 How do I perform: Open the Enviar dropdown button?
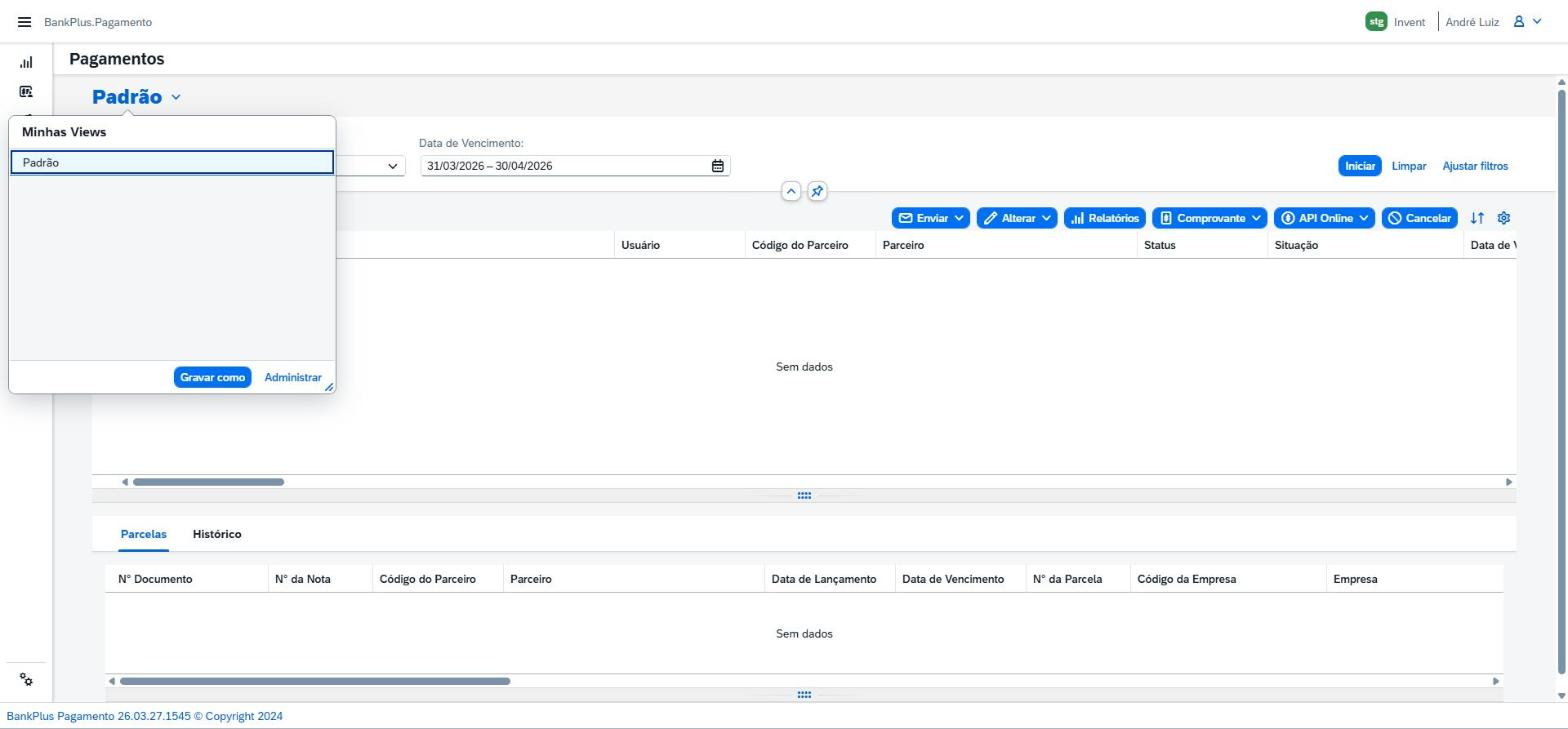(x=930, y=218)
